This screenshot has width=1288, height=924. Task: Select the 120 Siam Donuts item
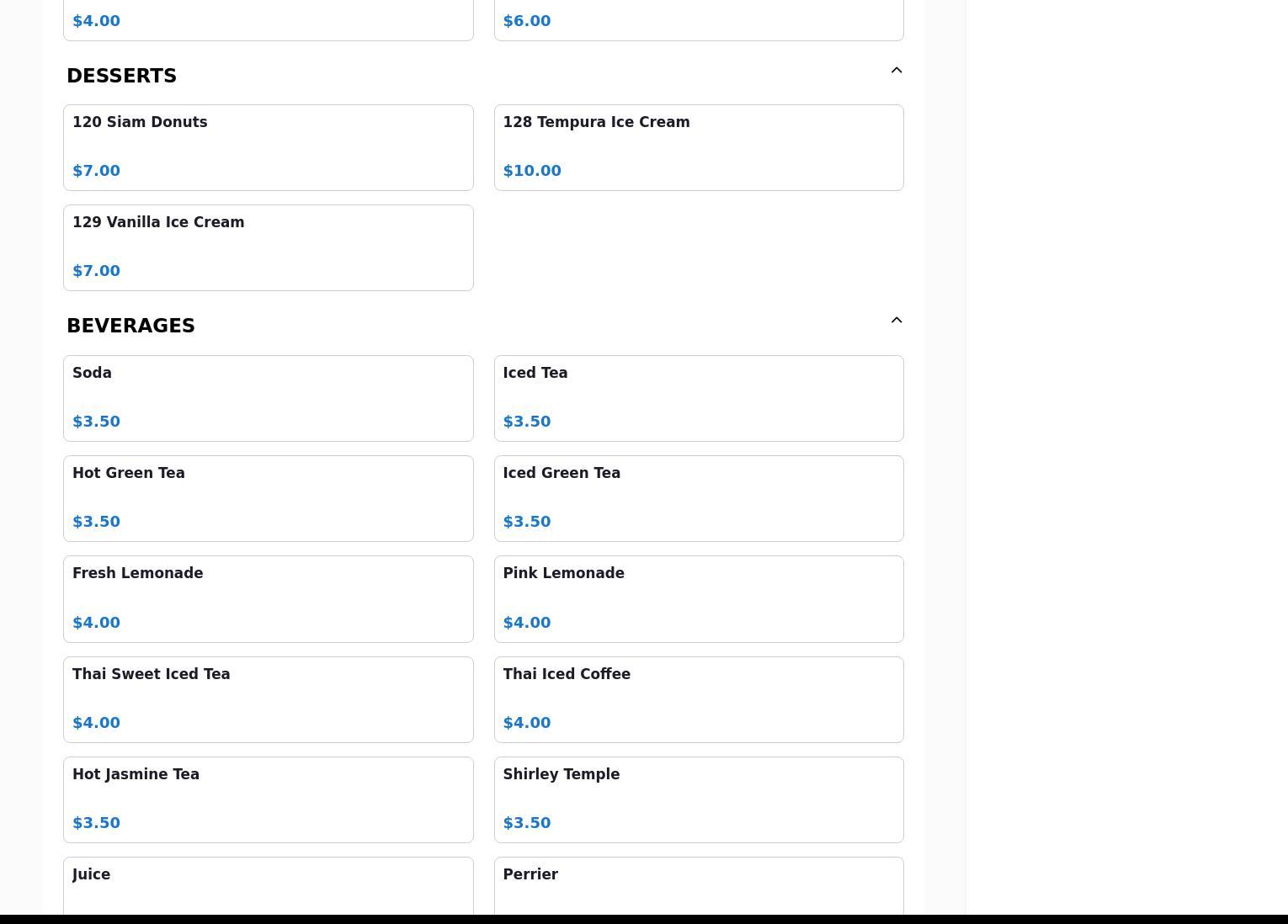(x=269, y=148)
